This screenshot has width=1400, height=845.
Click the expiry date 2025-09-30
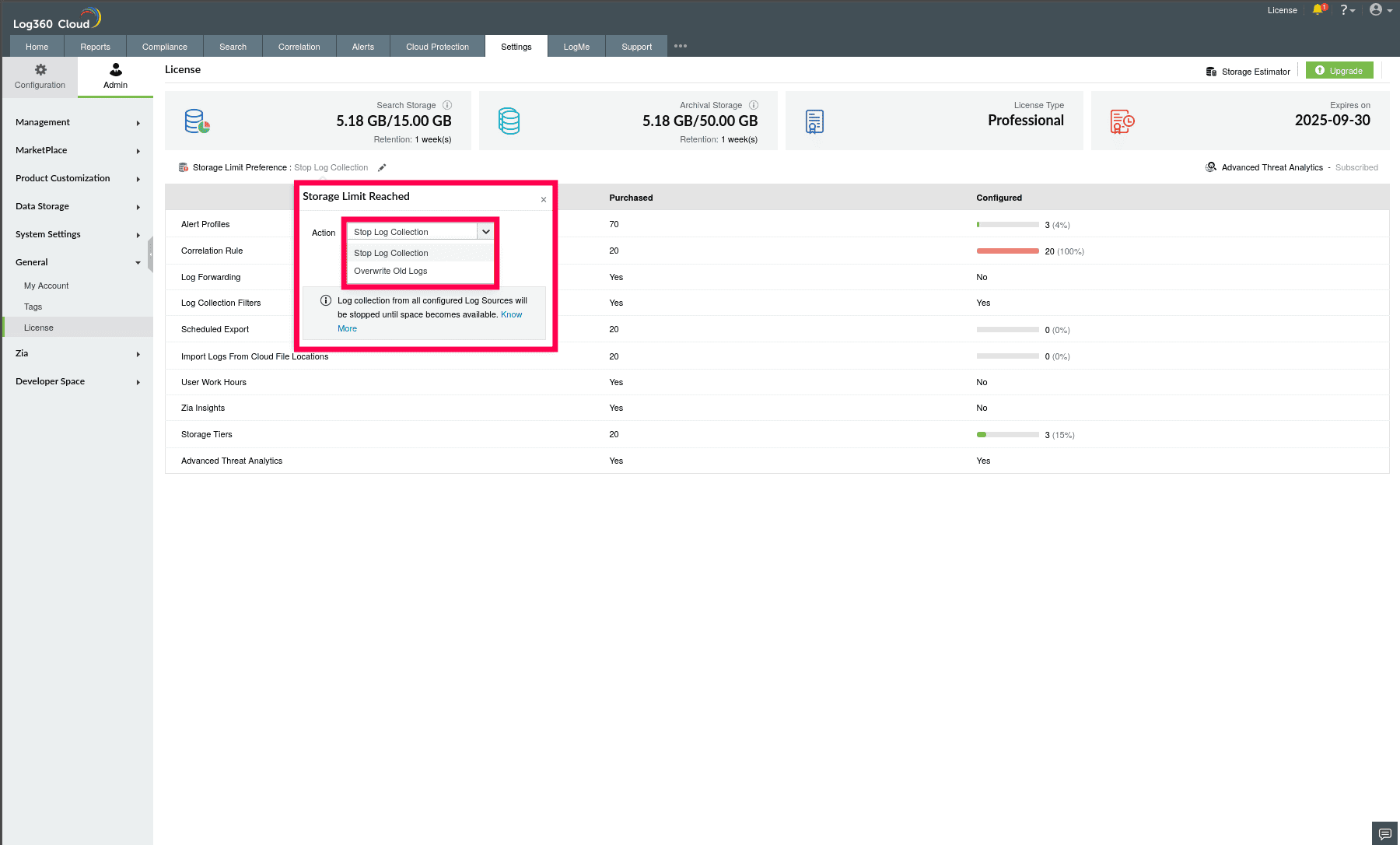coord(1332,121)
